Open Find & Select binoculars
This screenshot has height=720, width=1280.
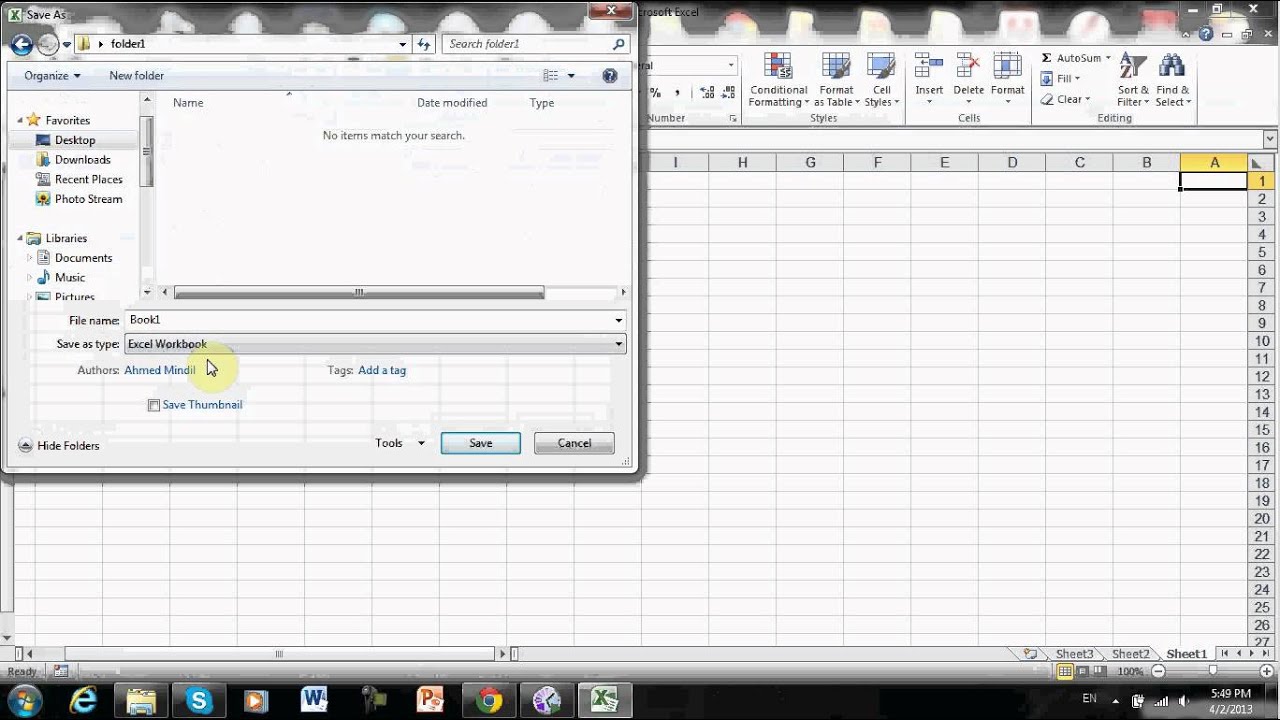tap(1172, 80)
